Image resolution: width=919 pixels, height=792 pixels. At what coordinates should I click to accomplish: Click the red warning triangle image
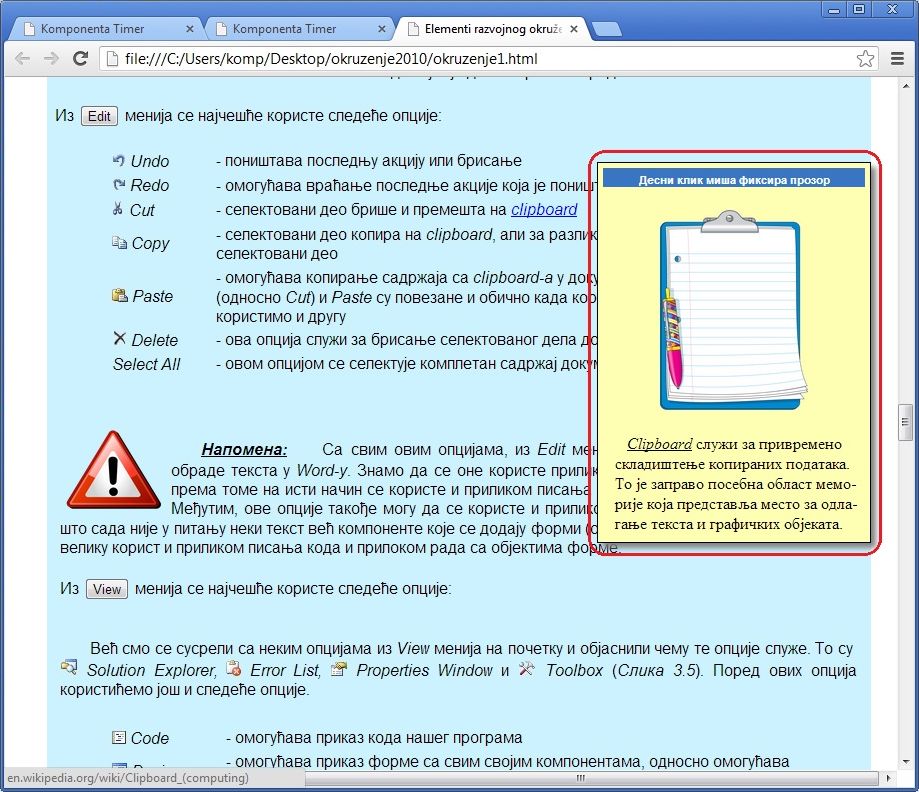pos(113,471)
